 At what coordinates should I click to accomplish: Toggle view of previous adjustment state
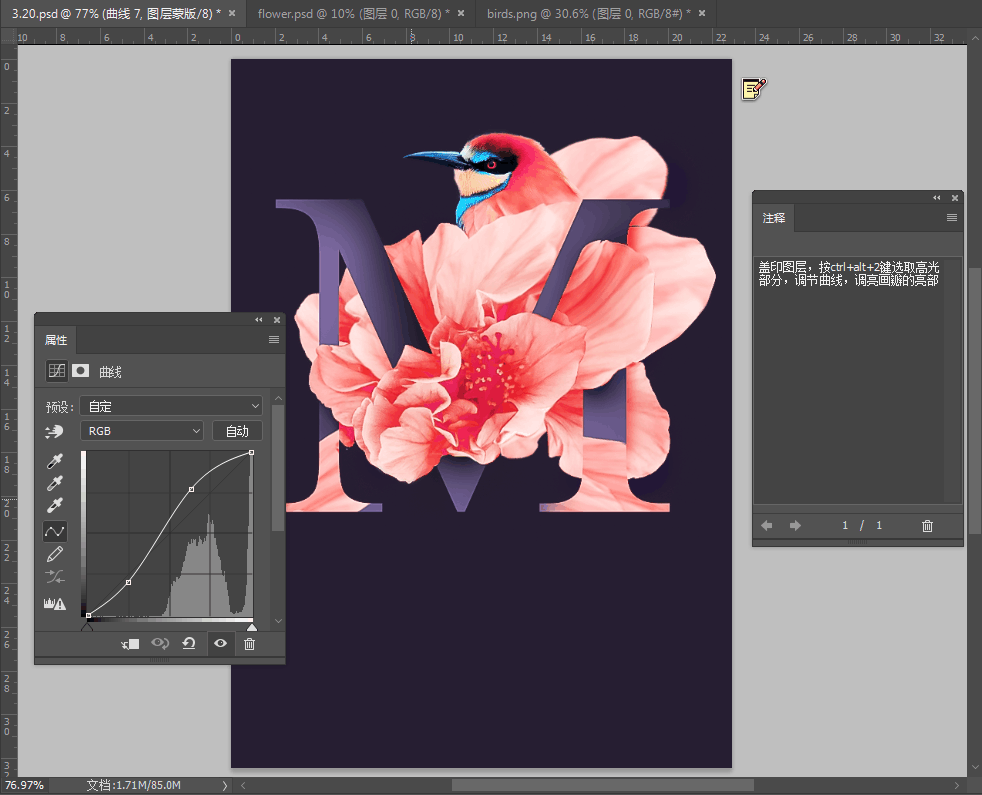pos(160,643)
